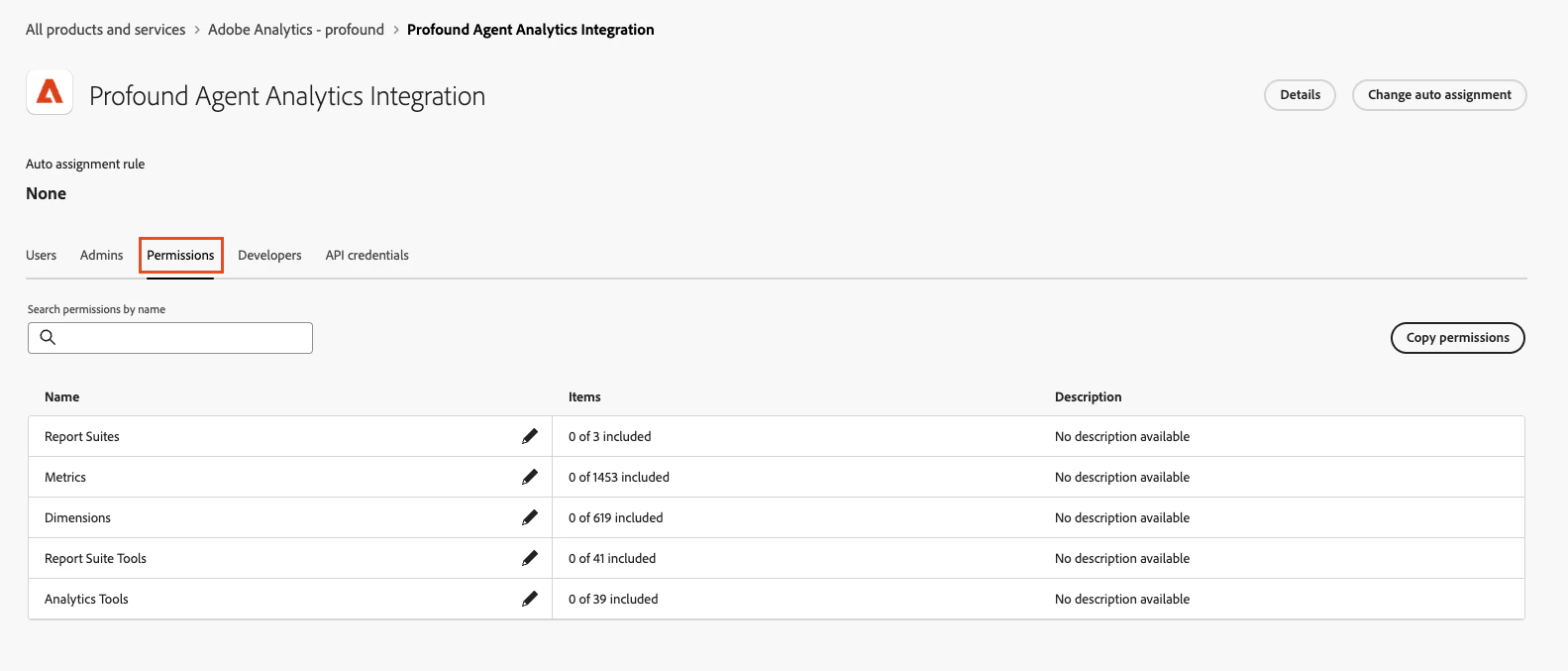Click Report Suites 'No description available' cell
Image resolution: width=1568 pixels, height=671 pixels.
[x=1122, y=436]
